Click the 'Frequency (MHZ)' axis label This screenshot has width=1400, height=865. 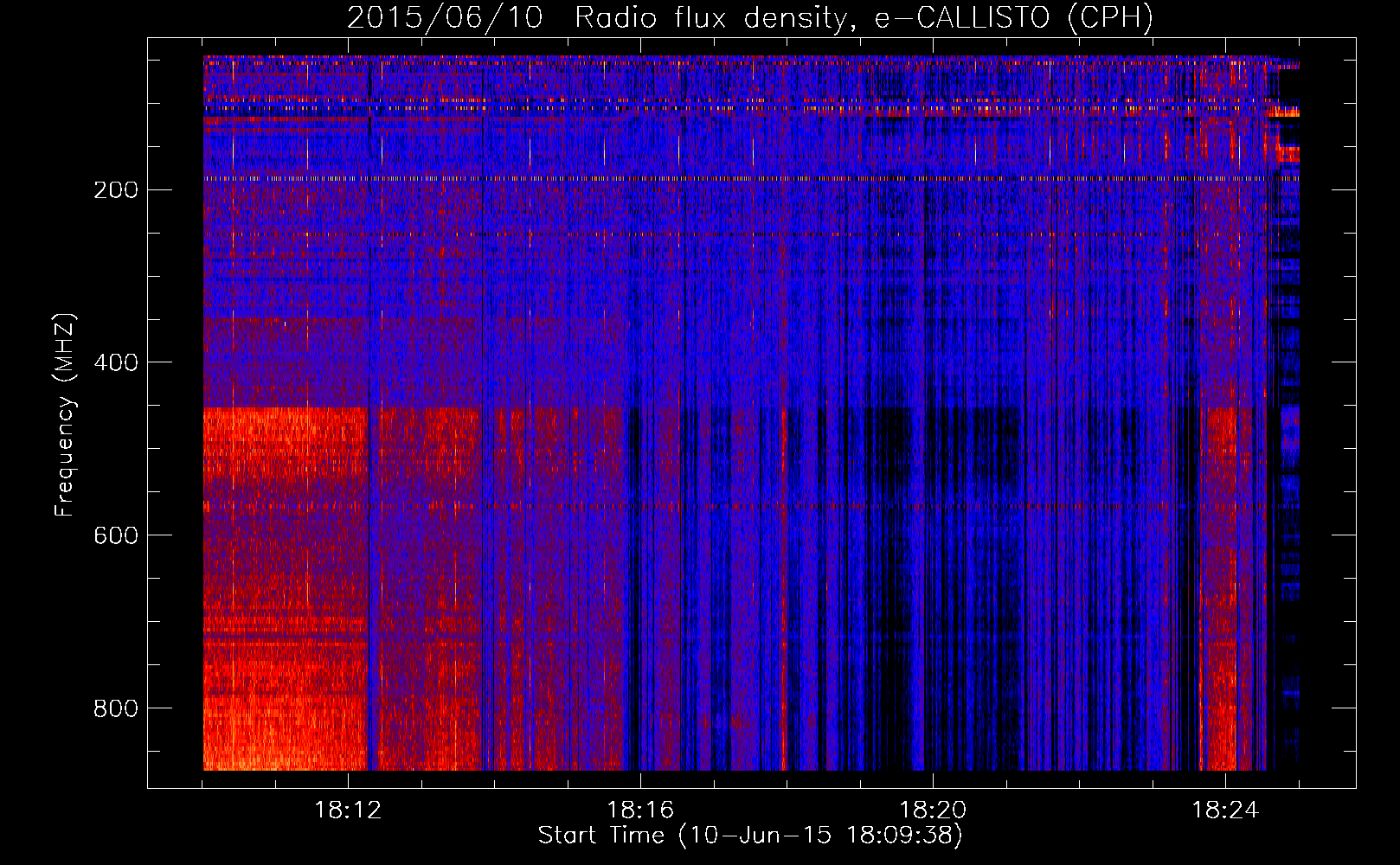point(65,415)
